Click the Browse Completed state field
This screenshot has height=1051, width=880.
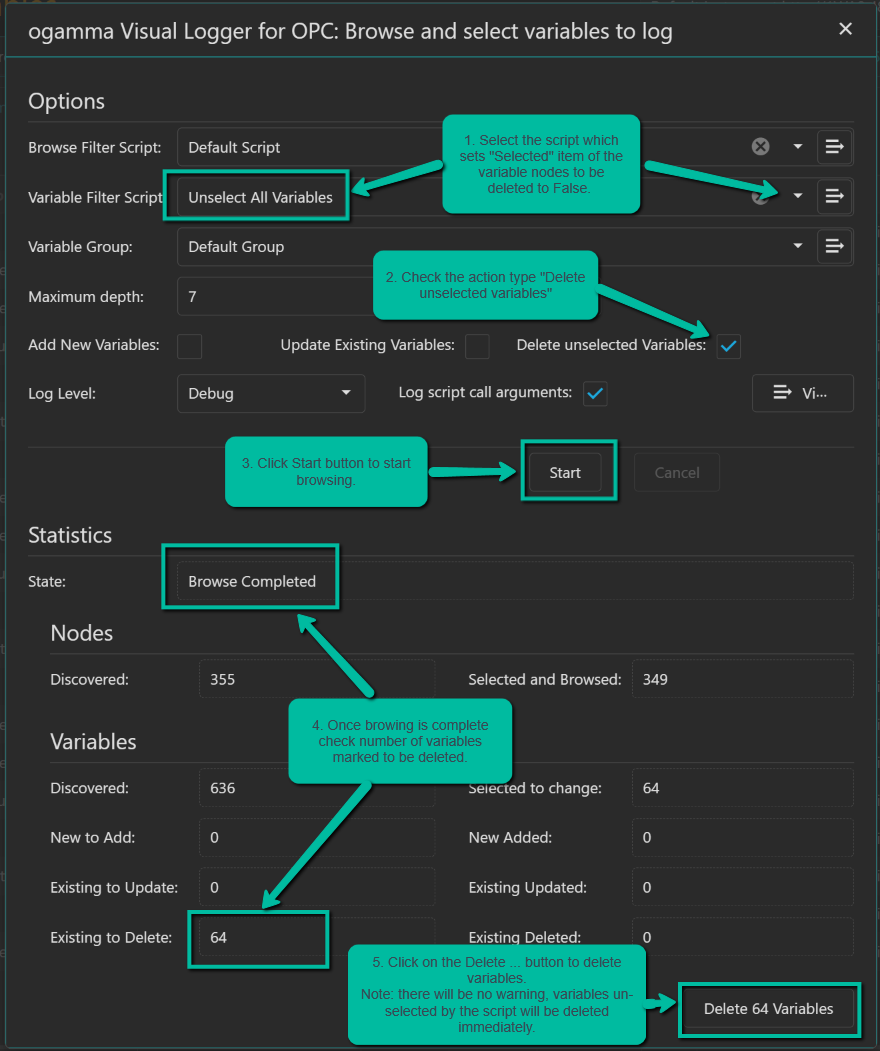252,582
